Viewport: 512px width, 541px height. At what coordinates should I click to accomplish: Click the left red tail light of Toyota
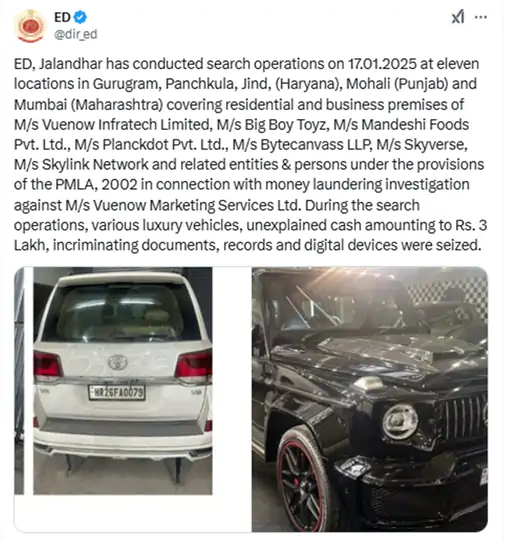click(48, 365)
